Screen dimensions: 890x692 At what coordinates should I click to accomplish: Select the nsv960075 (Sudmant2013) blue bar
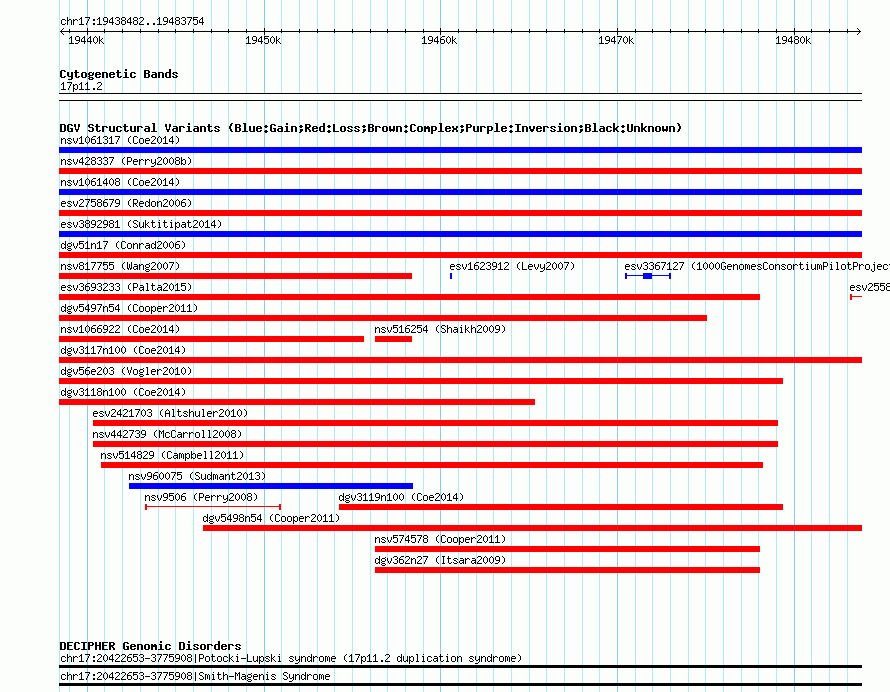coord(271,486)
